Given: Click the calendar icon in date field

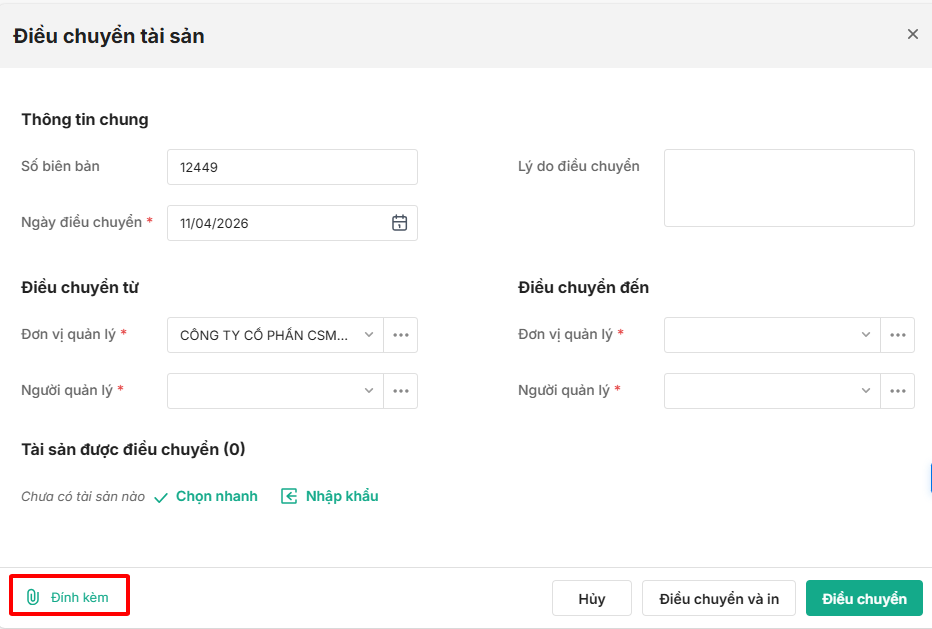Looking at the screenshot, I should point(399,223).
